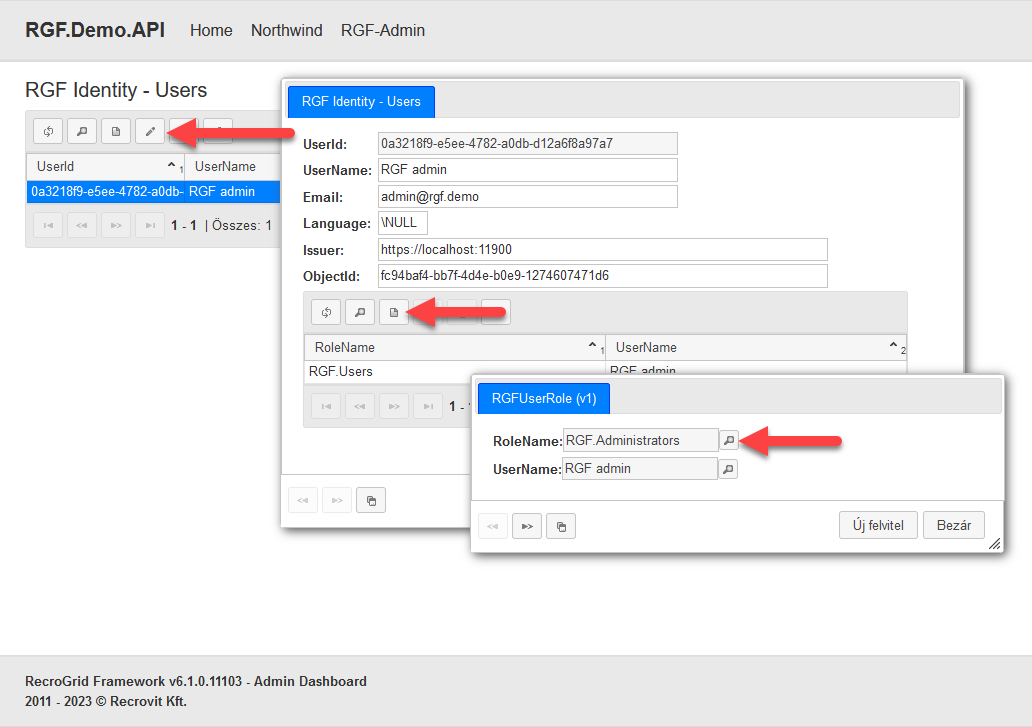Screen dimensions: 1032x727
Task: Click the pencil edit icon in Users toolbar
Action: point(150,131)
